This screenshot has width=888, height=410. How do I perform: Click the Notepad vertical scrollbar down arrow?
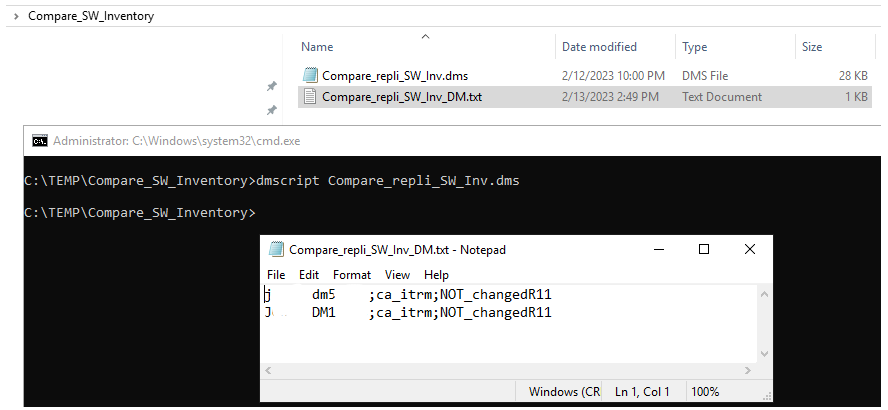point(765,354)
